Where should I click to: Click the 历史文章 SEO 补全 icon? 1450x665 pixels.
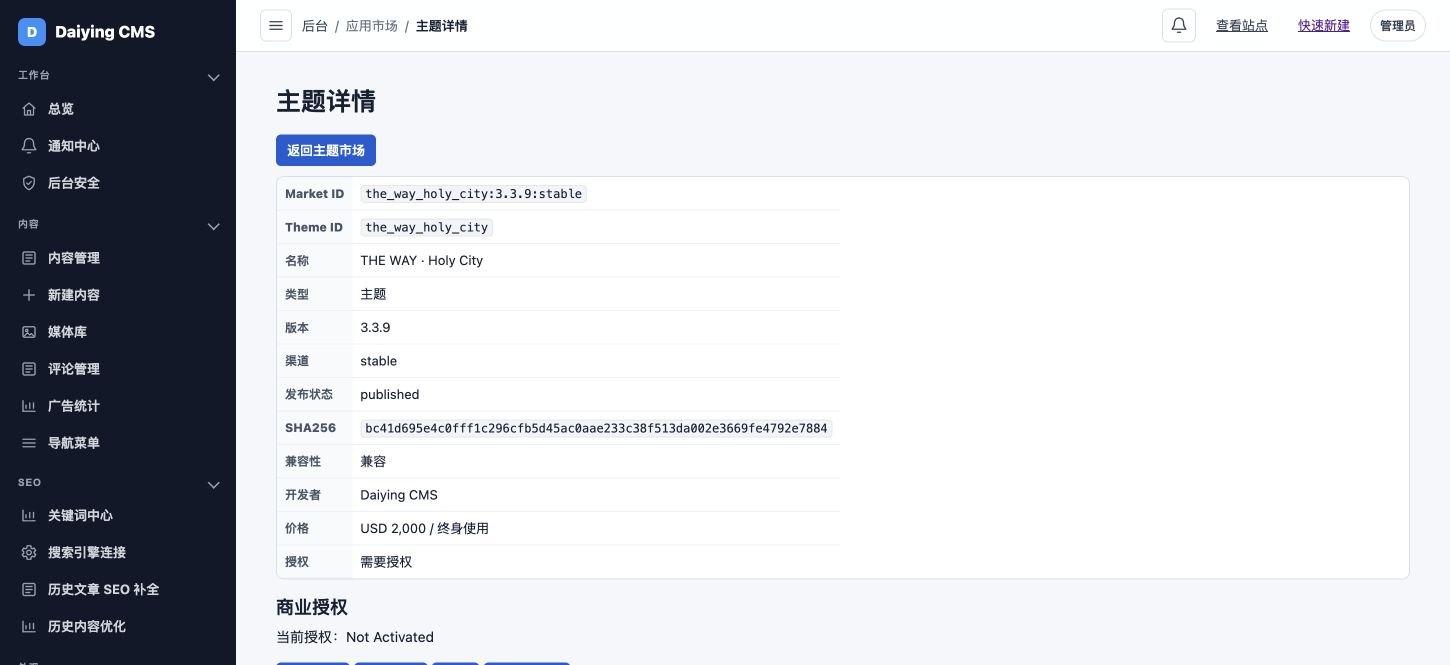[x=29, y=590]
